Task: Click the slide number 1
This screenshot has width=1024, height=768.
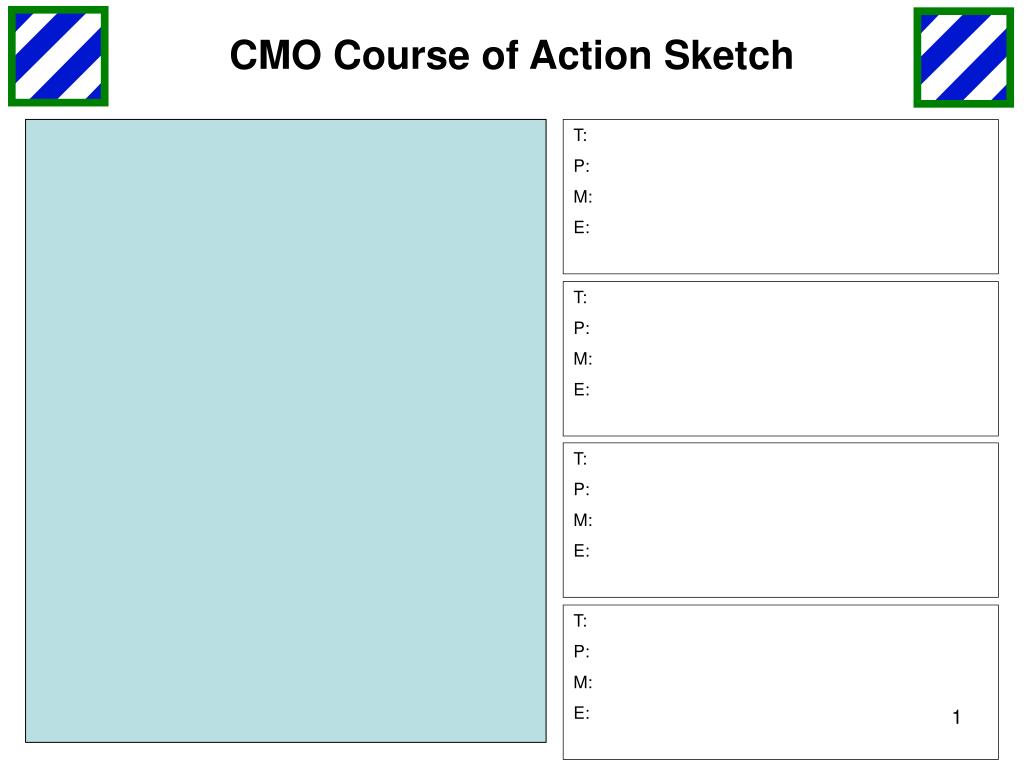Action: pyautogui.click(x=956, y=717)
